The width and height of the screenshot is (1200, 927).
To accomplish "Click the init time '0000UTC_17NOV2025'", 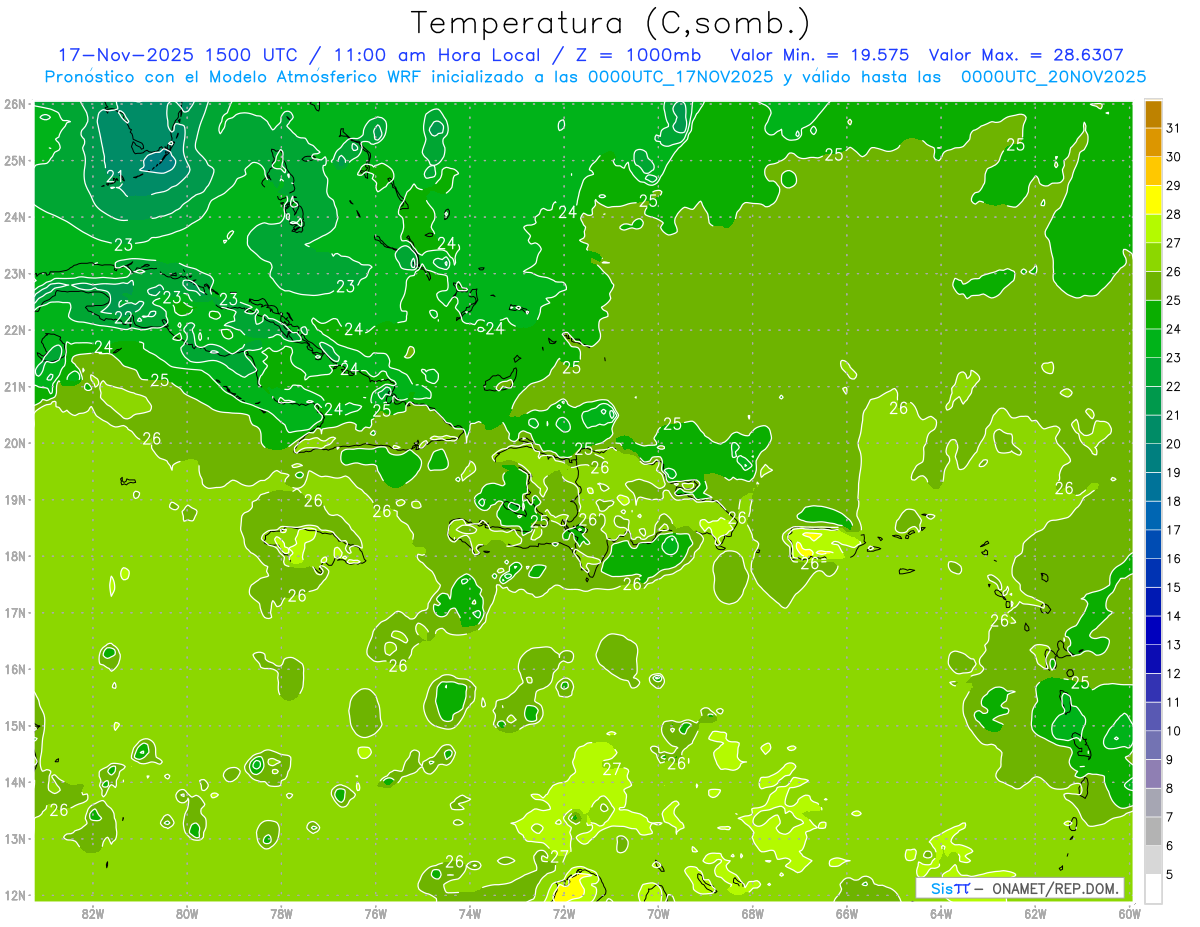I will (x=681, y=77).
